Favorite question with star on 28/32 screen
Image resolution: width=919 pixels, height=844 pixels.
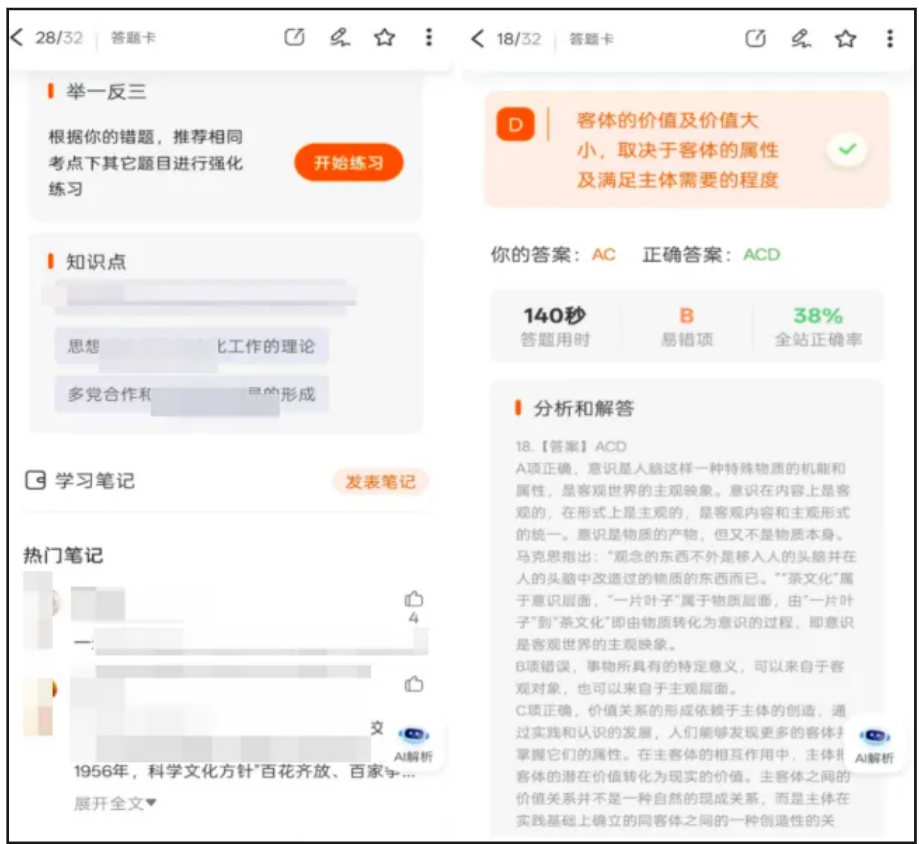point(384,38)
